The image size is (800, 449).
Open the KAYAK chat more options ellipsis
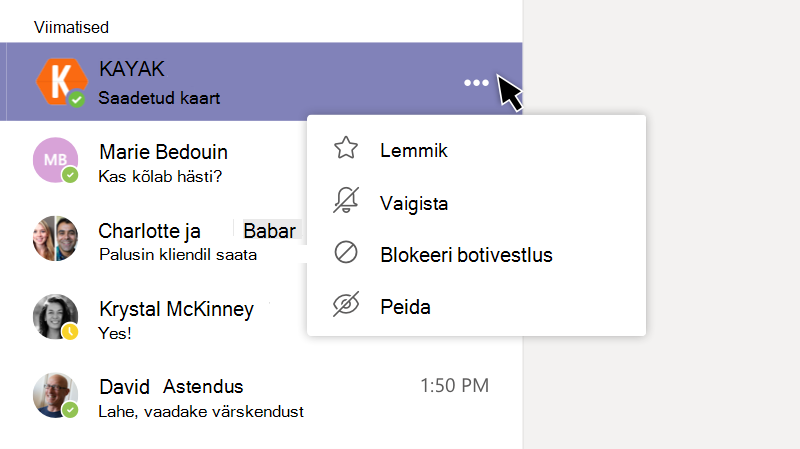476,83
